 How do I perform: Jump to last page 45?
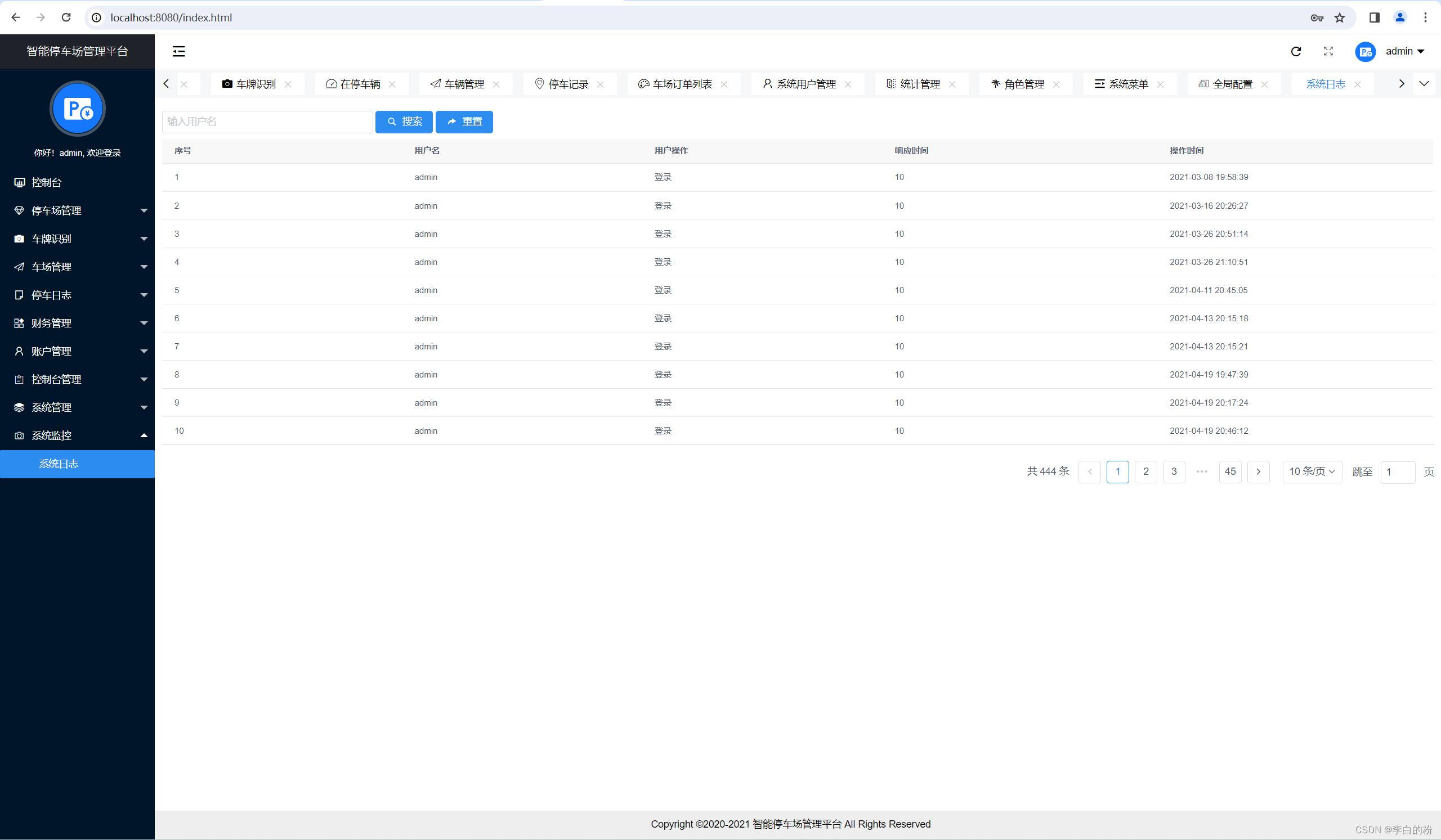point(1230,472)
